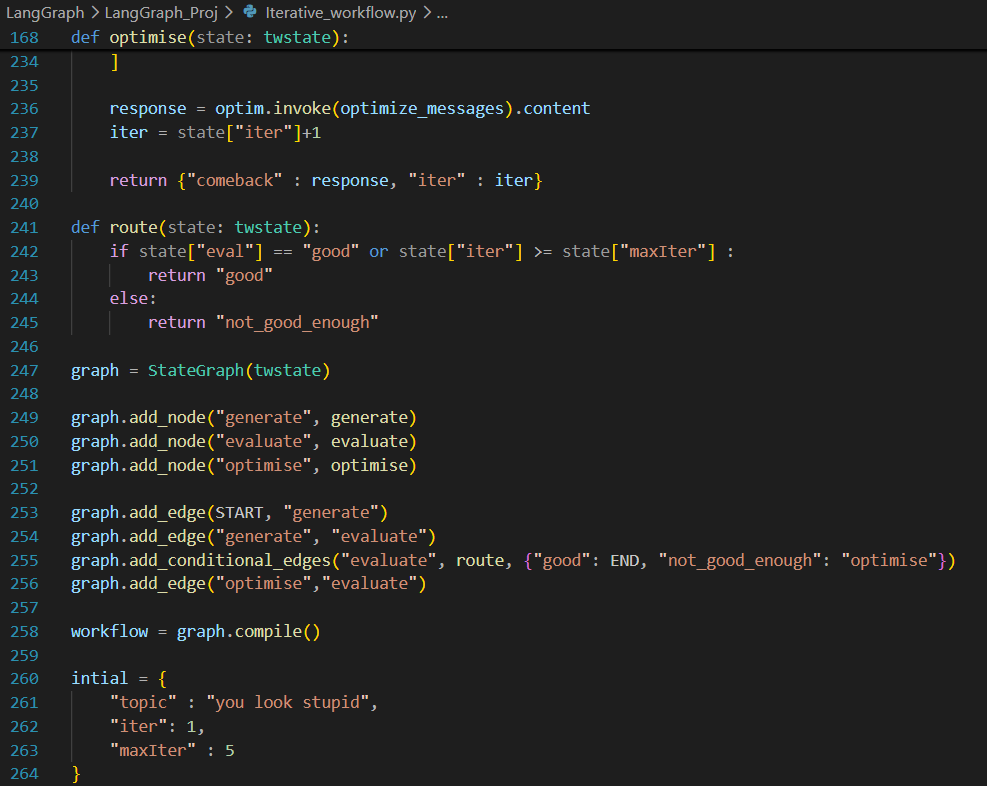Click "optimise" value in edges dict line 255

[x=889, y=561]
